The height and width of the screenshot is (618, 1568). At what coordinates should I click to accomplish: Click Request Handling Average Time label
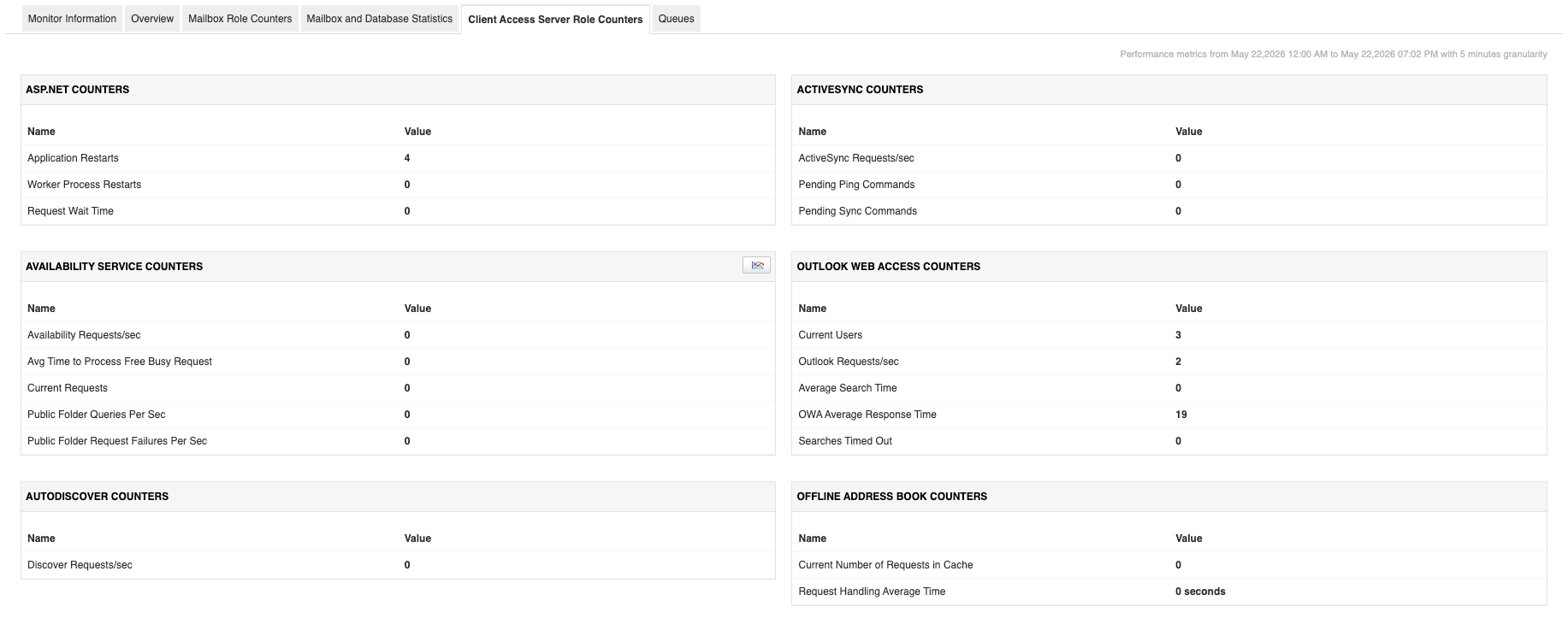click(872, 592)
